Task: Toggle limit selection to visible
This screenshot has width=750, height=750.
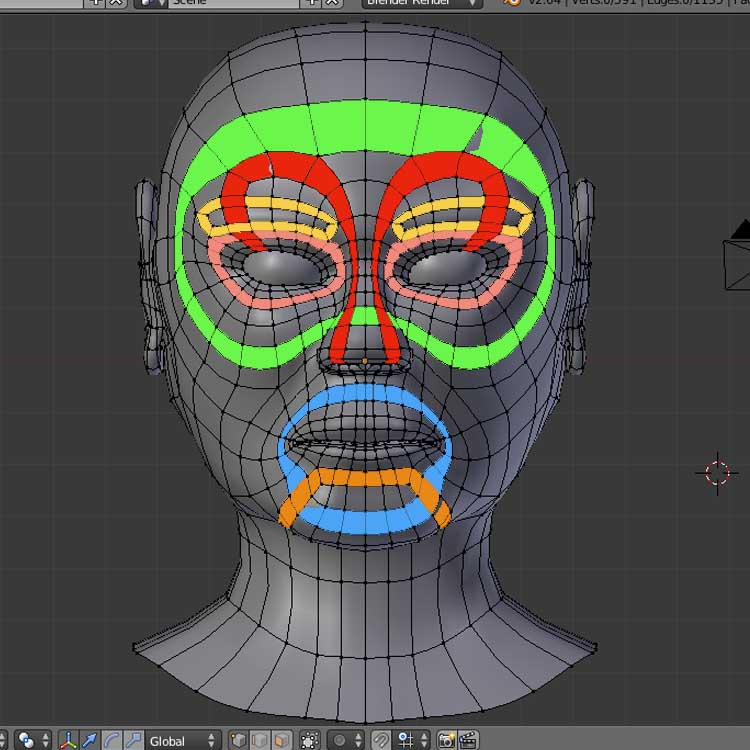Action: [309, 740]
